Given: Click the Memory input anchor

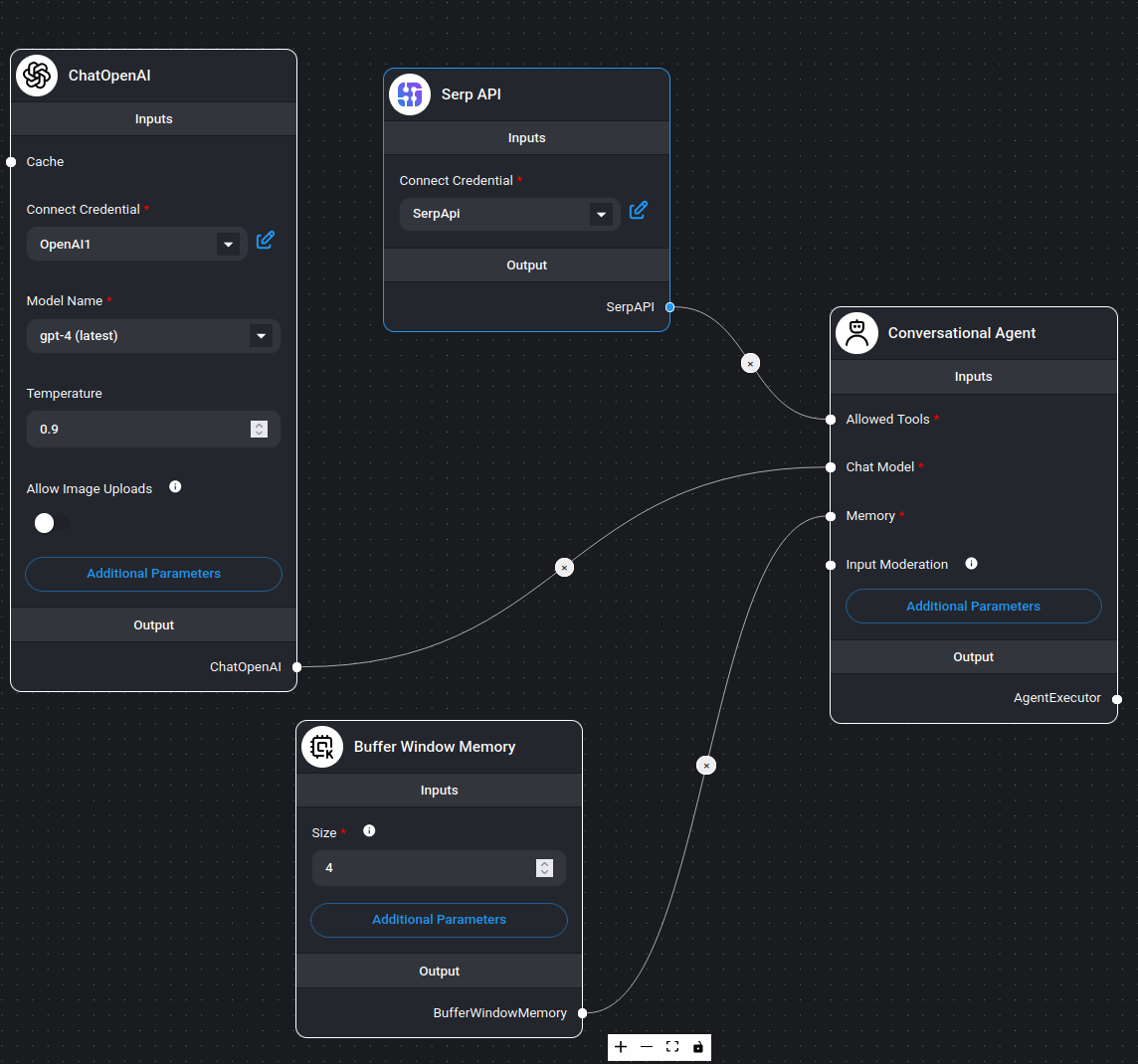Looking at the screenshot, I should (831, 516).
